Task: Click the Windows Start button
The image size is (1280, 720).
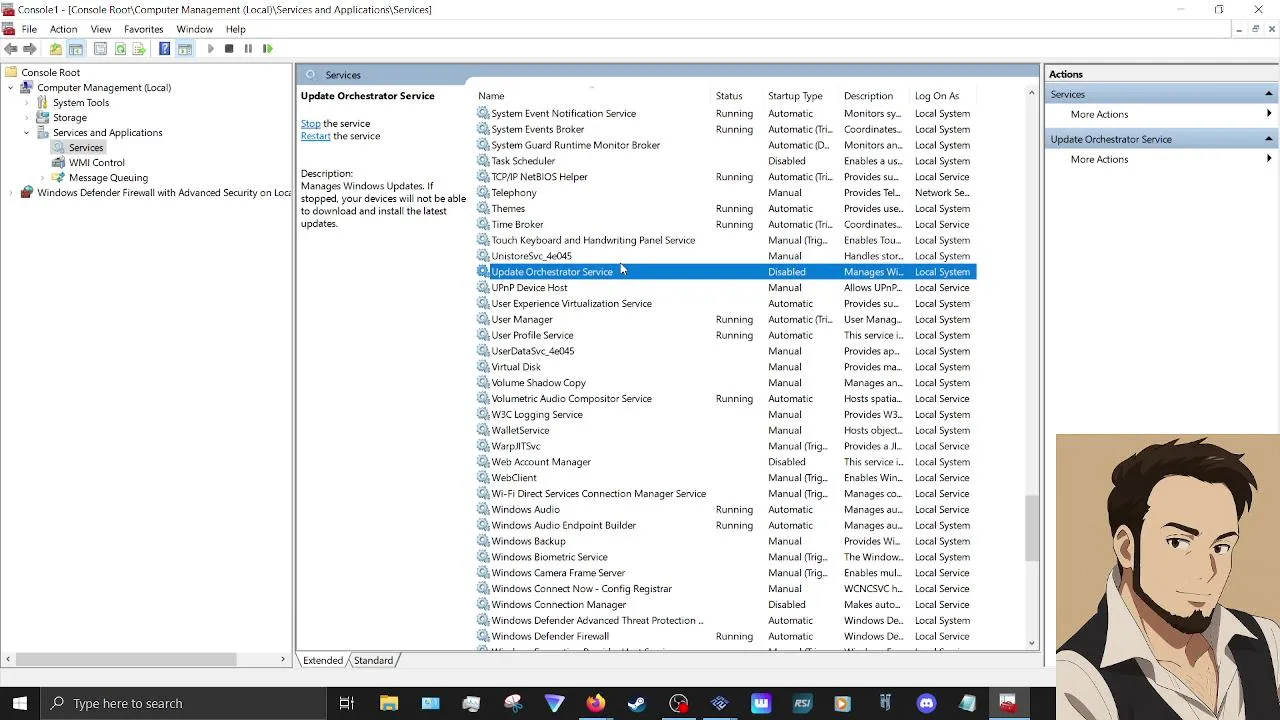Action: 20,703
